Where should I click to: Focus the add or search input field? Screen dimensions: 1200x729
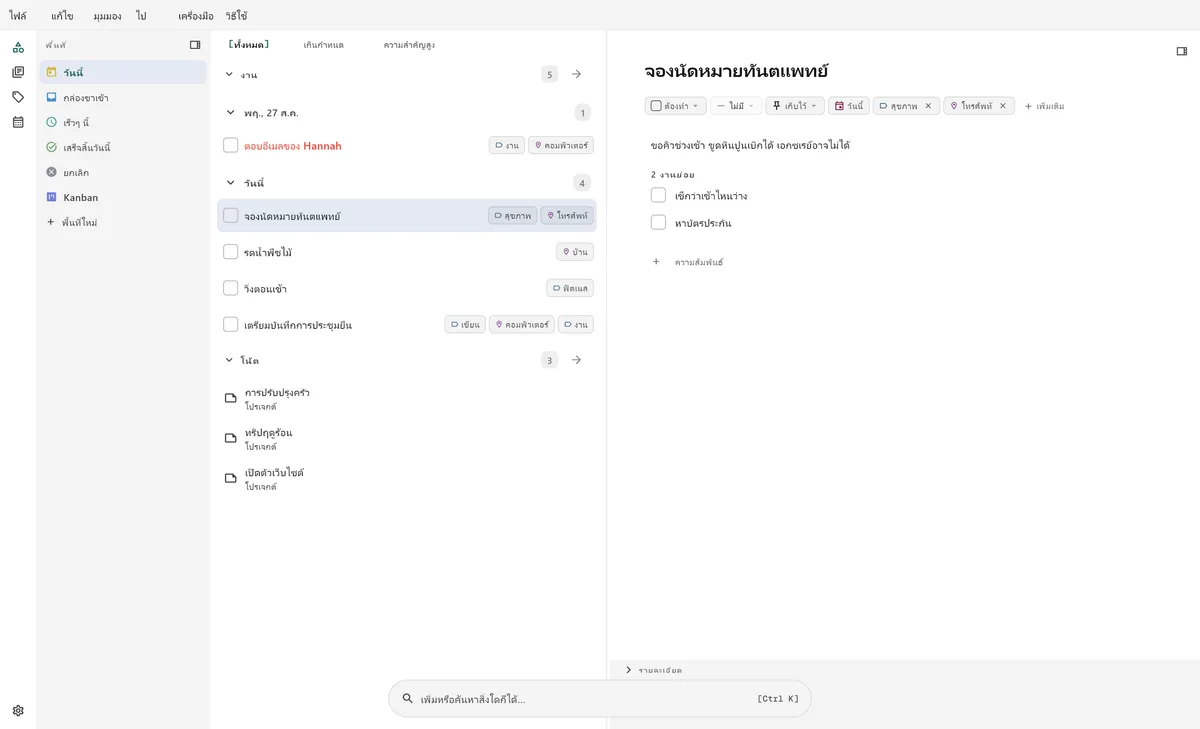coord(600,699)
